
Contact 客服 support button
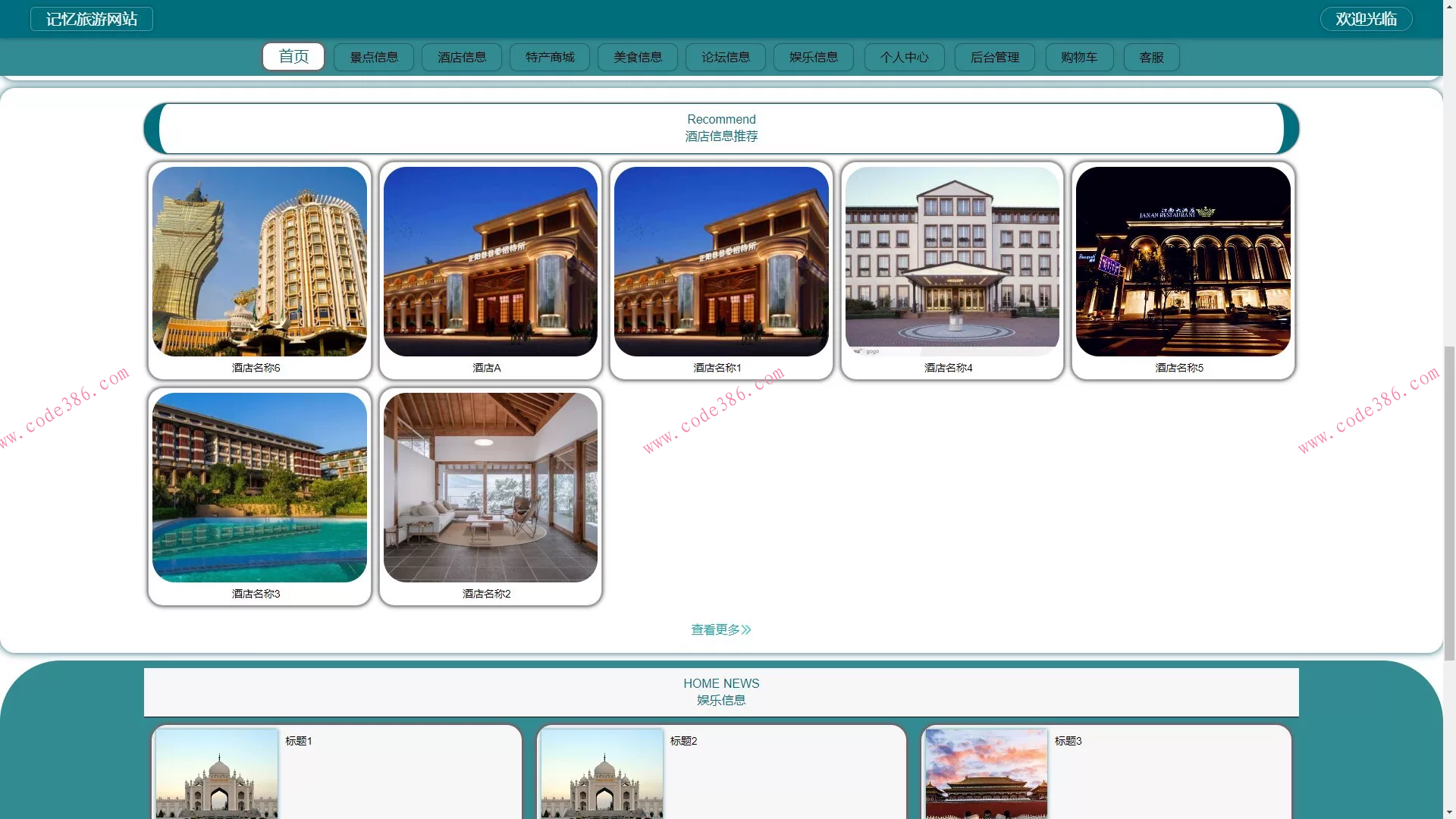pyautogui.click(x=1151, y=58)
